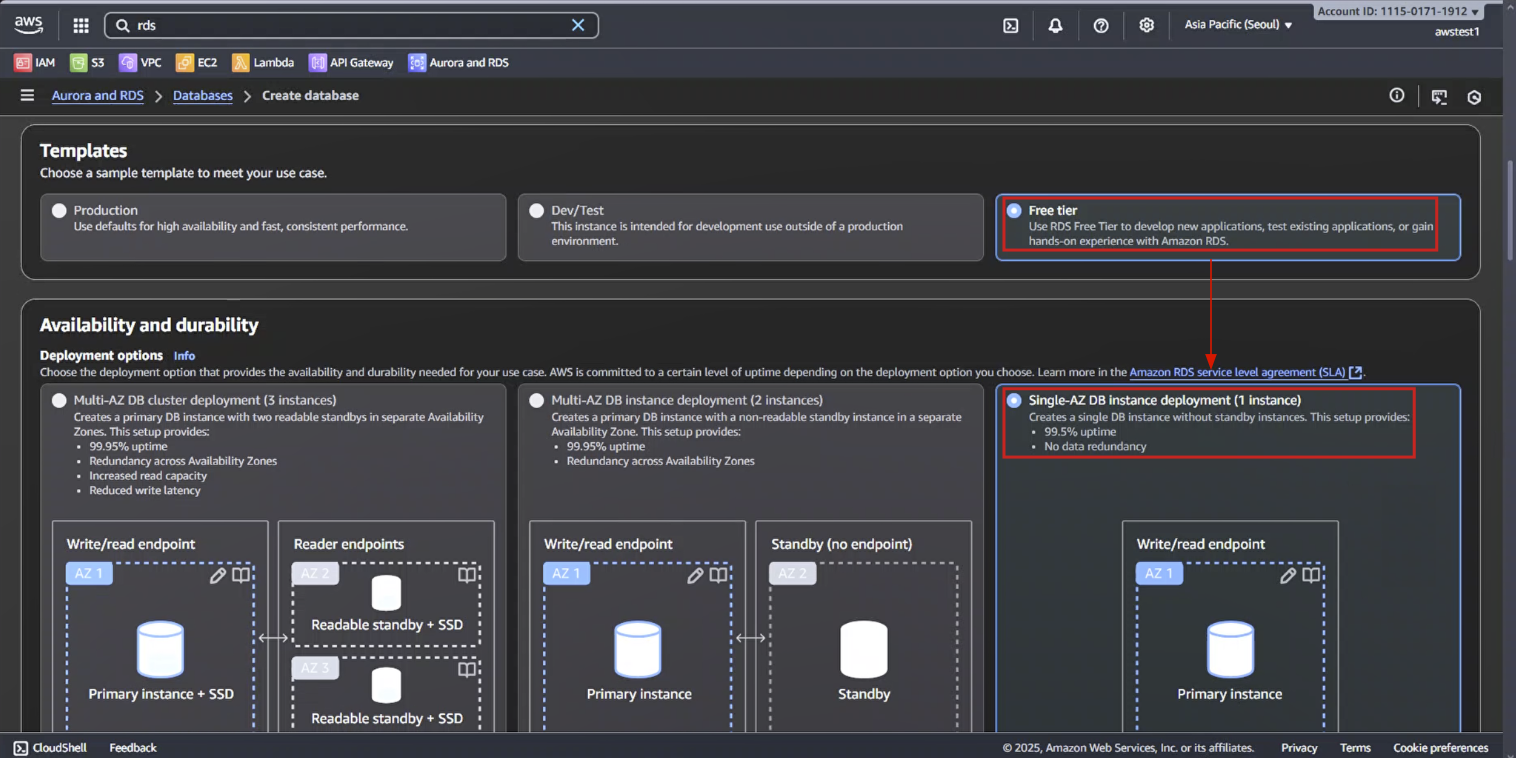Open the AWS home logo
This screenshot has height=758, width=1516.
[28, 25]
